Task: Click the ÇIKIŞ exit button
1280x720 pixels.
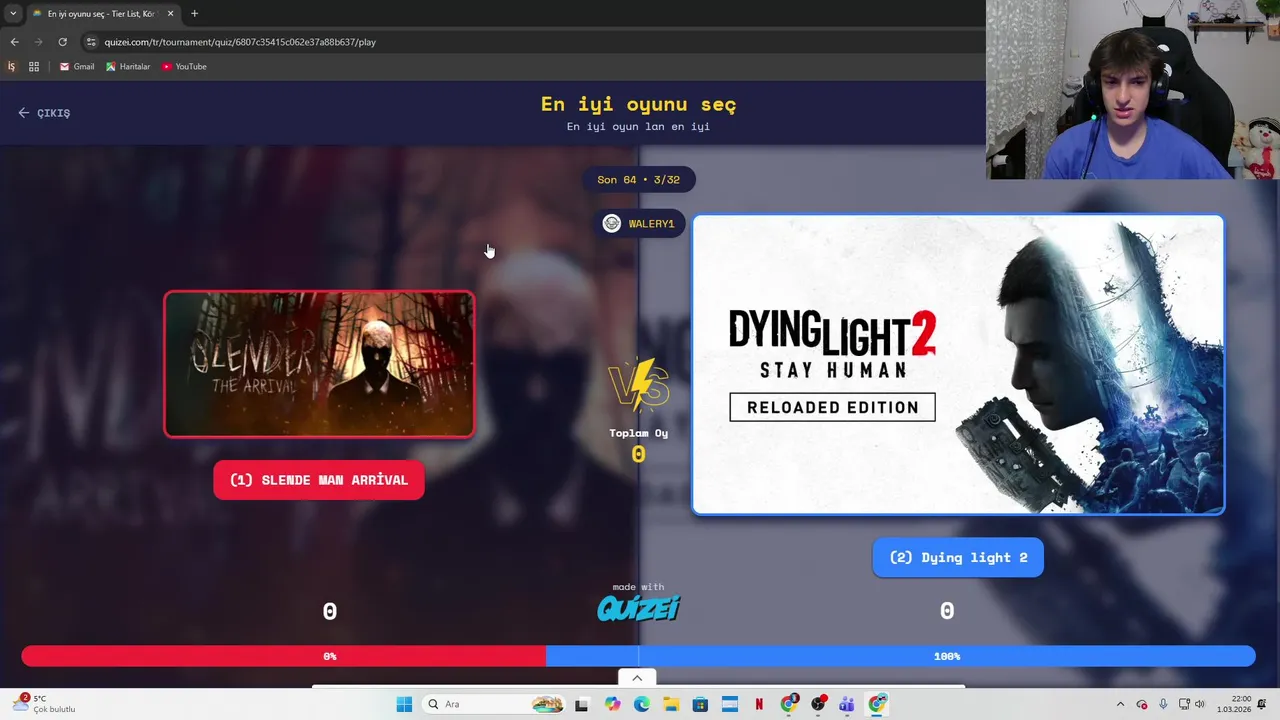Action: [x=44, y=113]
